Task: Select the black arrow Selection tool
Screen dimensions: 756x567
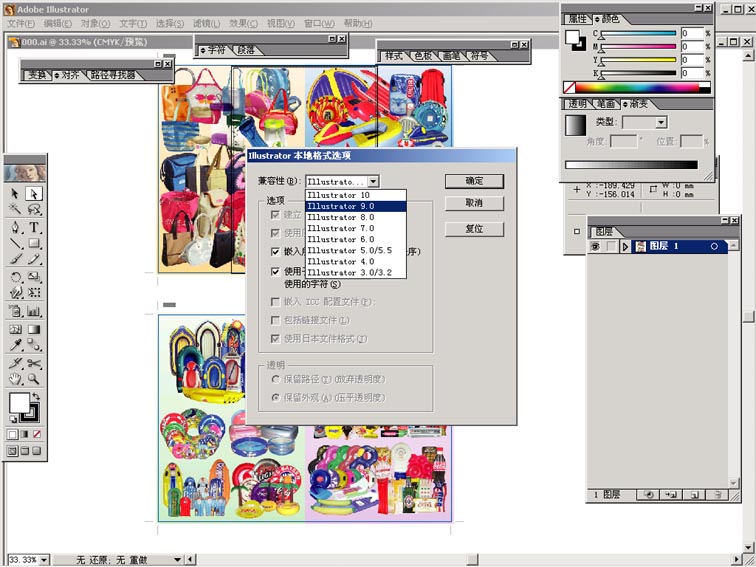Action: tap(15, 193)
